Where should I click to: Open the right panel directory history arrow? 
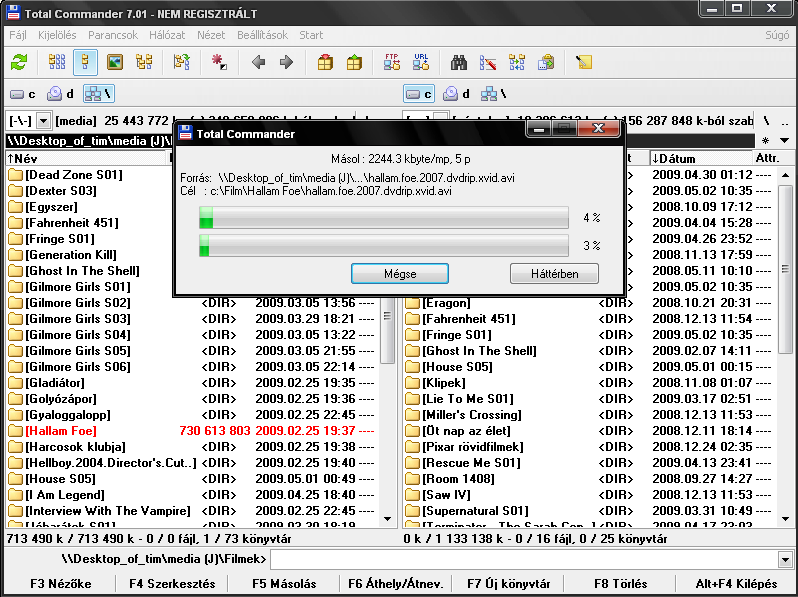pyautogui.click(x=784, y=140)
